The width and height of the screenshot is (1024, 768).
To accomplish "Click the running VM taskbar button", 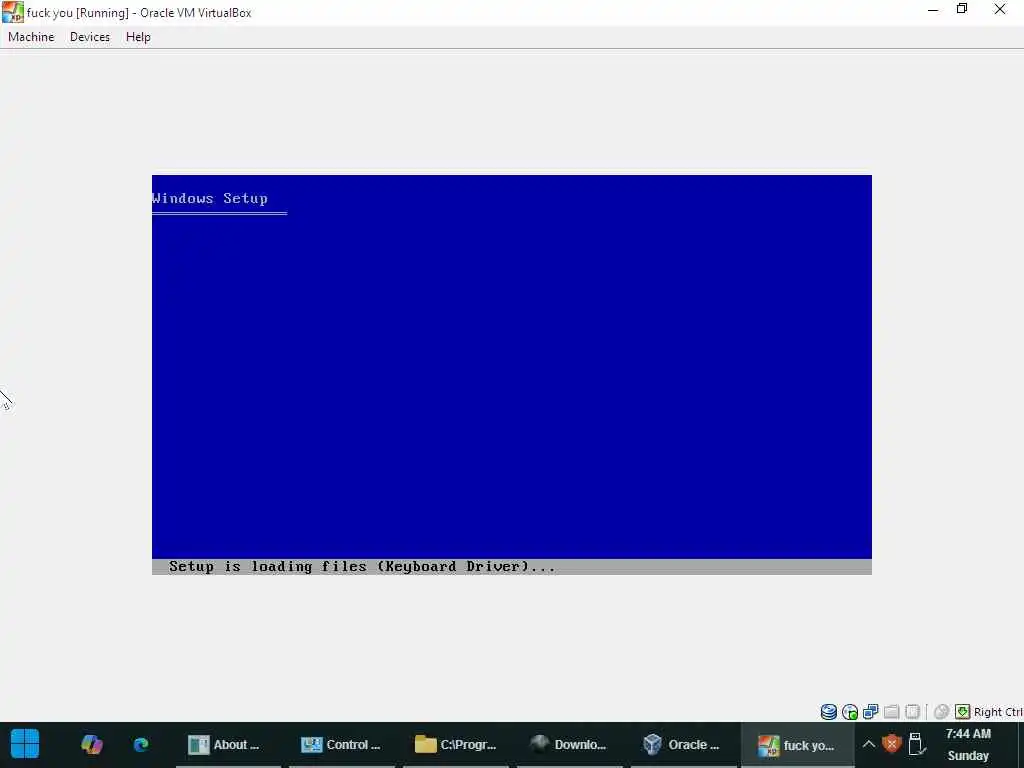I will (797, 744).
